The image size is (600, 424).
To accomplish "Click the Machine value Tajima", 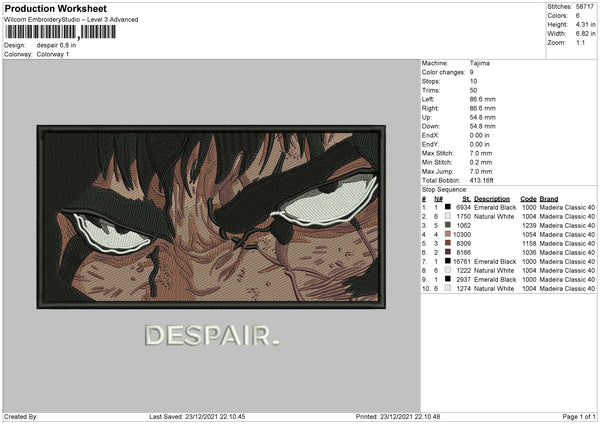I will click(x=479, y=63).
